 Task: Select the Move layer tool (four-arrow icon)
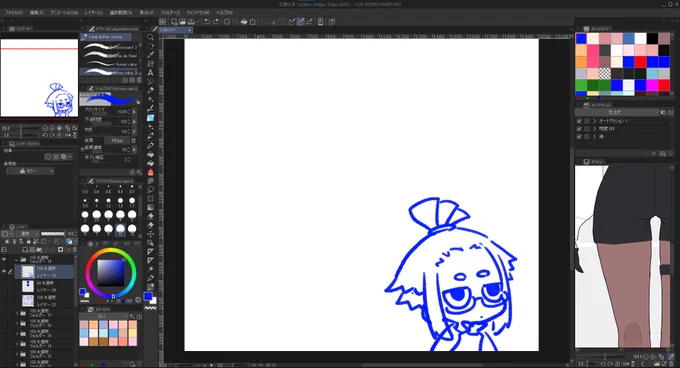tap(150, 234)
